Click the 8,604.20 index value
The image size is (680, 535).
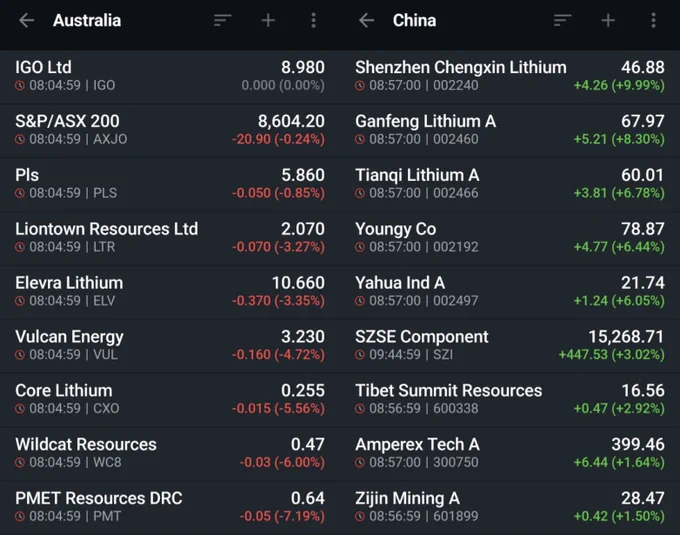point(291,121)
